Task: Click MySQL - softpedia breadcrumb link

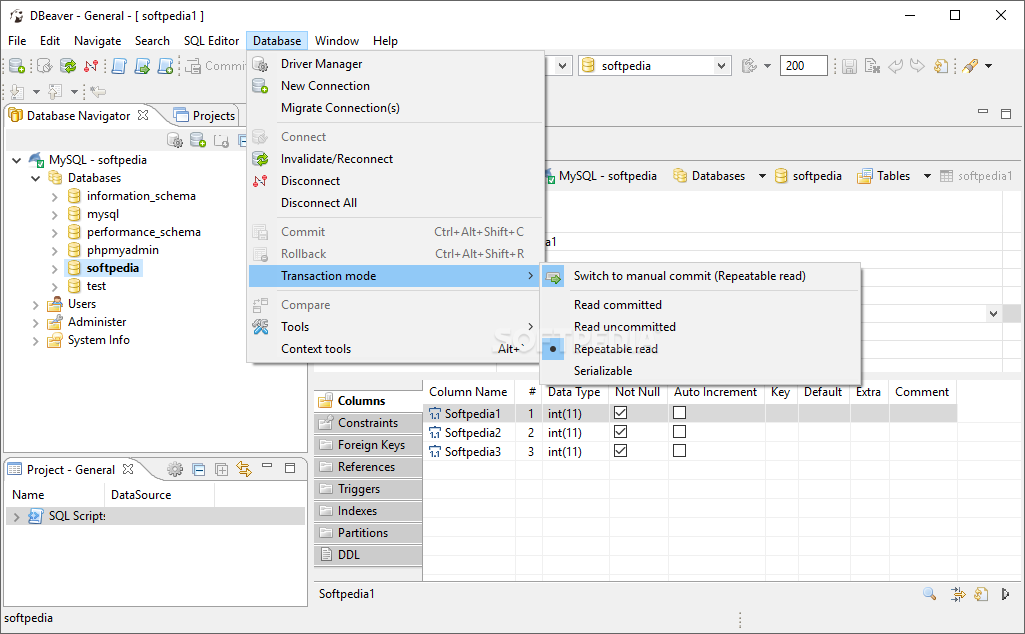Action: [607, 176]
